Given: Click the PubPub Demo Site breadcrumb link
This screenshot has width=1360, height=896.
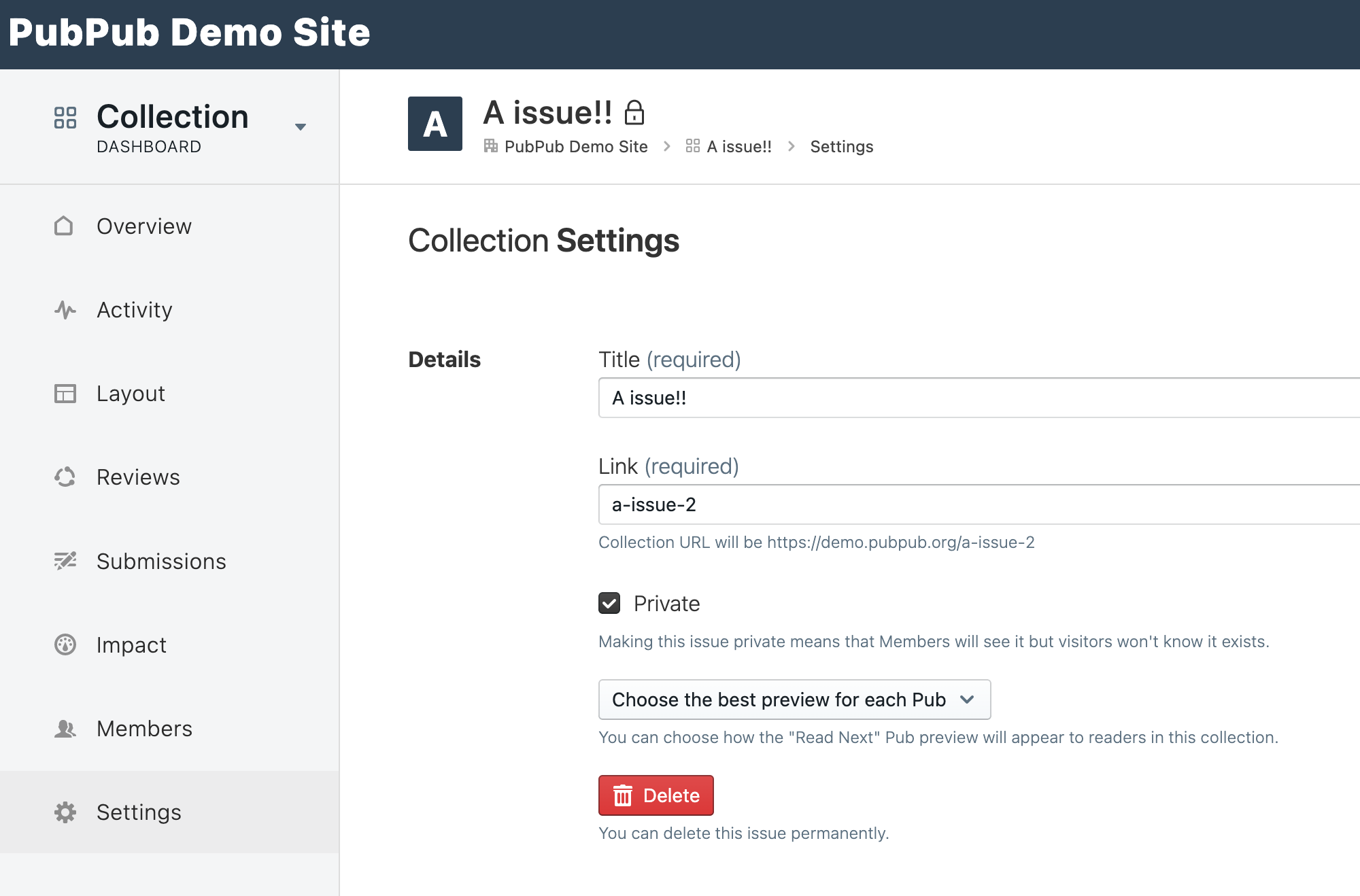Looking at the screenshot, I should pyautogui.click(x=575, y=146).
